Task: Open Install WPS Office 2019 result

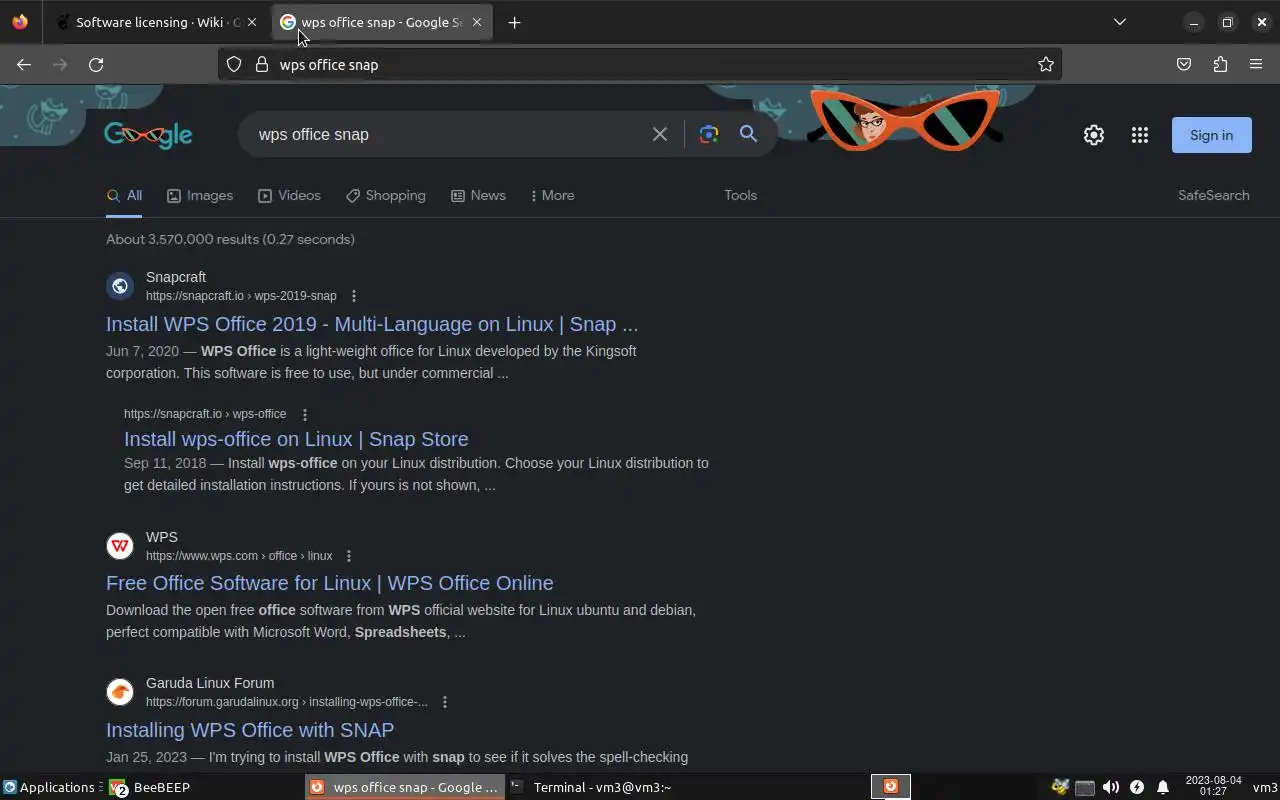Action: [x=372, y=324]
